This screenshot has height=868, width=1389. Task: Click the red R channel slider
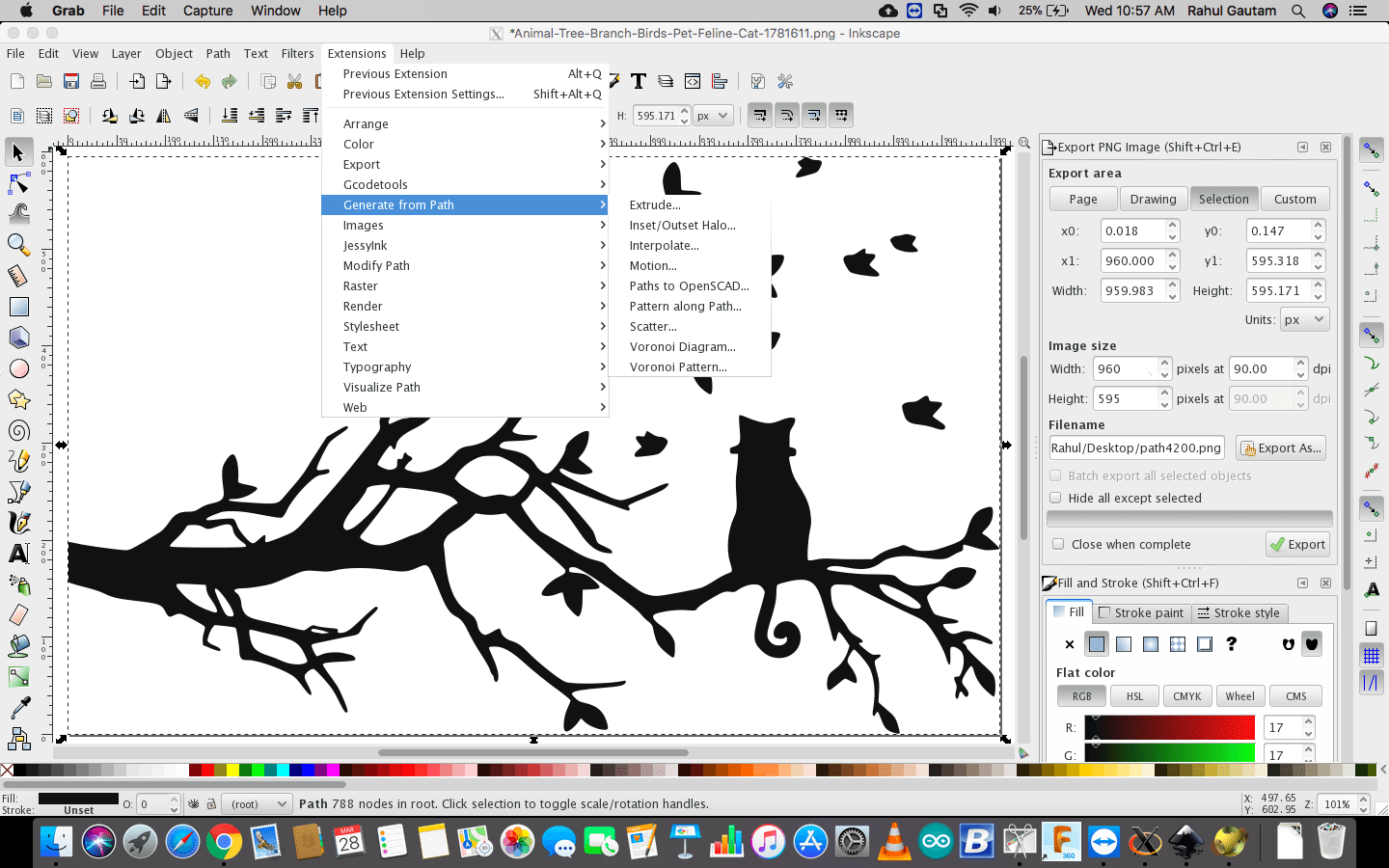1169,727
